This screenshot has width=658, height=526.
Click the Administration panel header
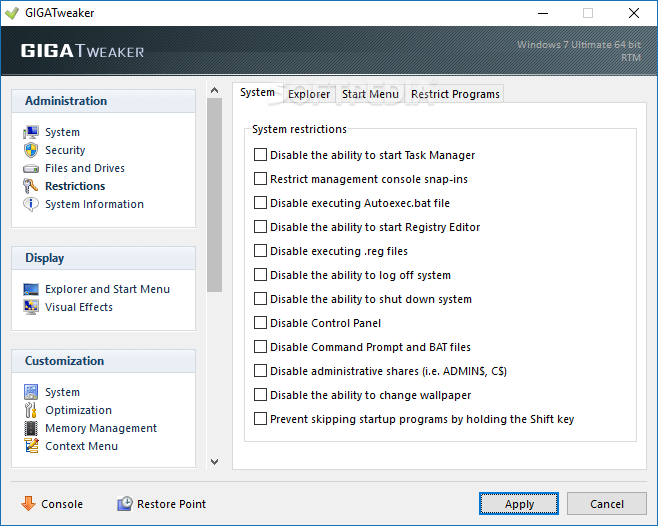coord(103,101)
